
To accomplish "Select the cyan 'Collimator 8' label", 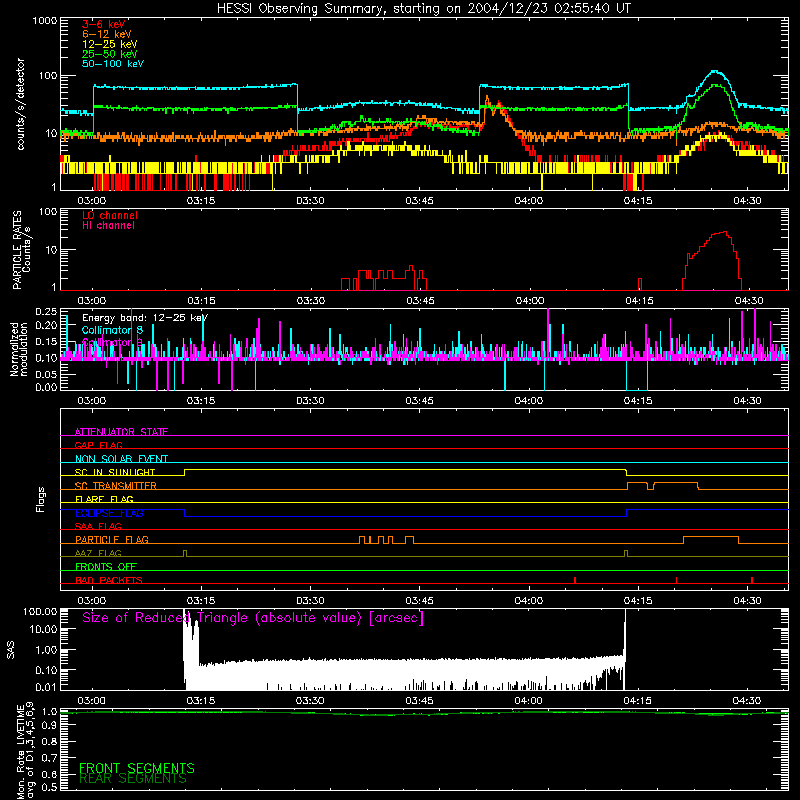I will 112,330.
